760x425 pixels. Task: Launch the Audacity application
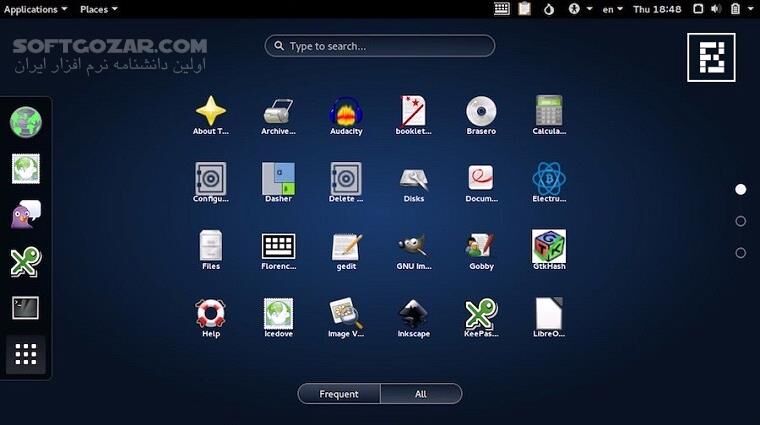[346, 112]
